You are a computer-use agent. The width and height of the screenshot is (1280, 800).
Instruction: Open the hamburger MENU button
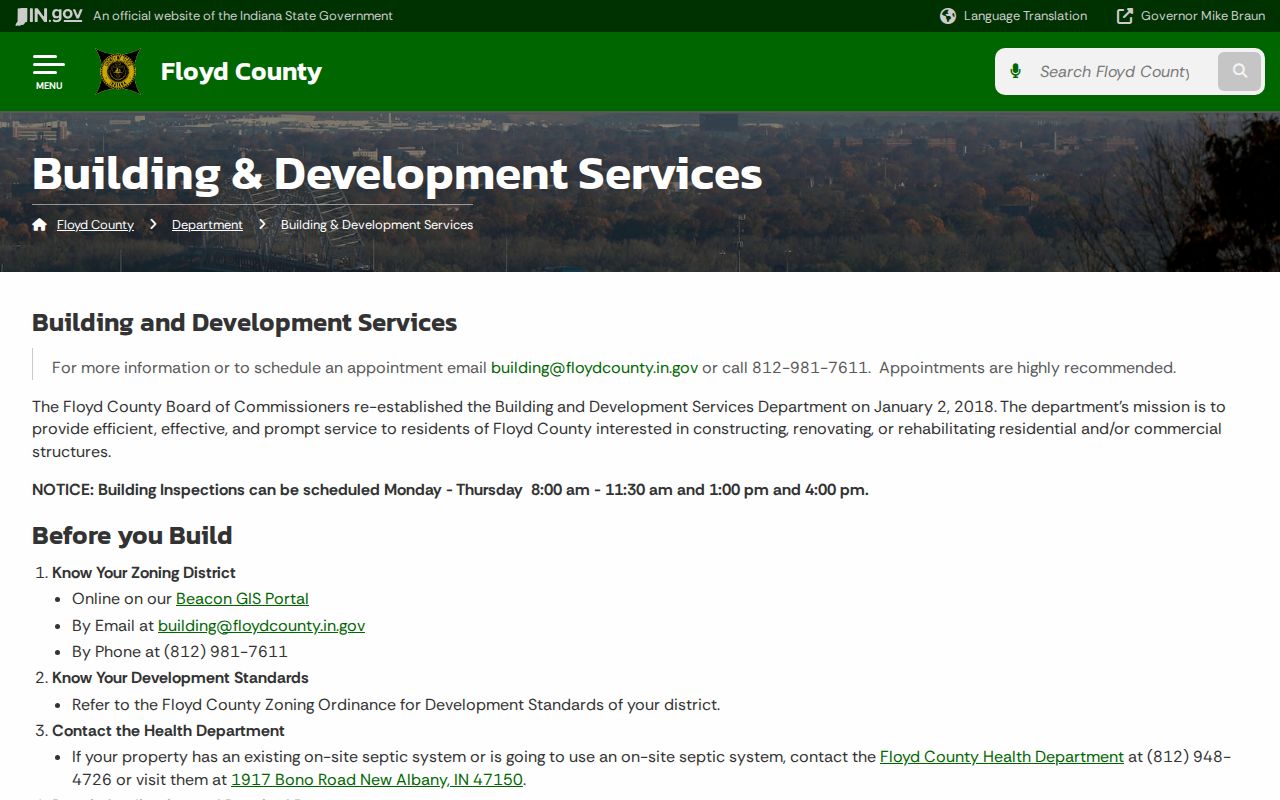48,72
